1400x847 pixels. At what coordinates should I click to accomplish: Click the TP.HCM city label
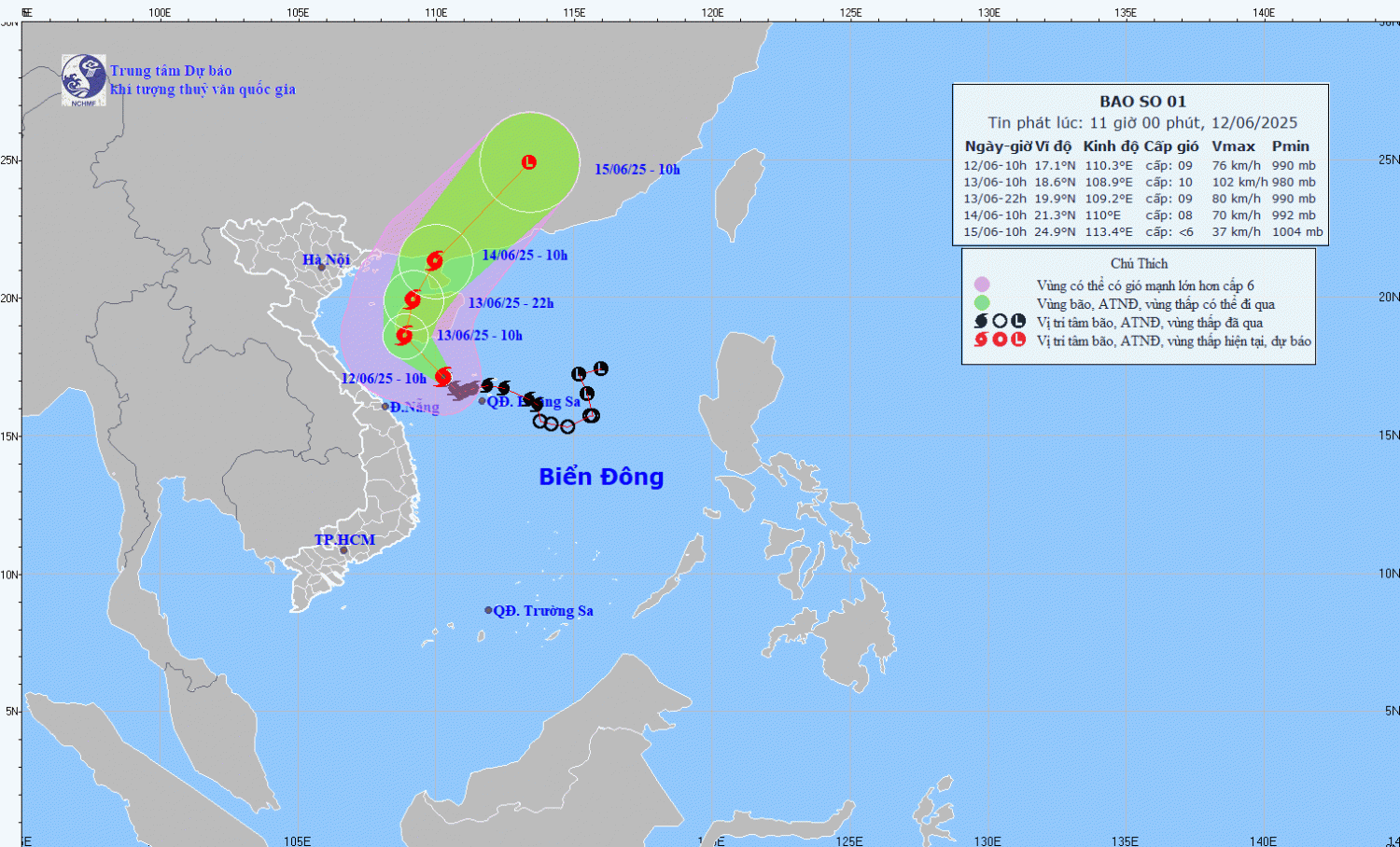coord(344,540)
